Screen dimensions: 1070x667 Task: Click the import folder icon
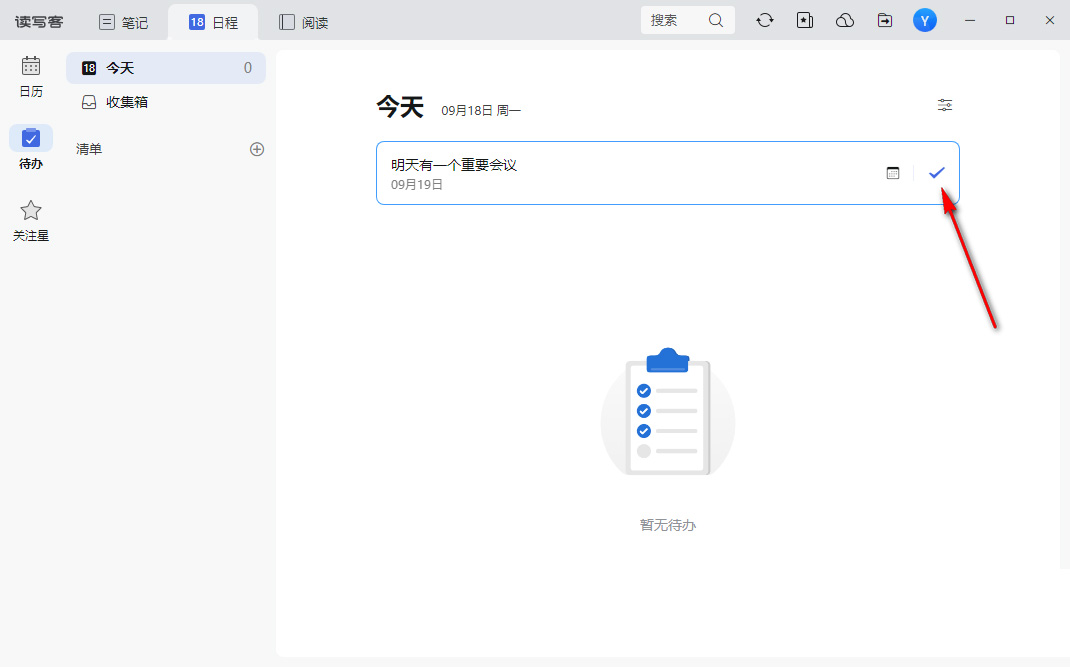[x=885, y=20]
